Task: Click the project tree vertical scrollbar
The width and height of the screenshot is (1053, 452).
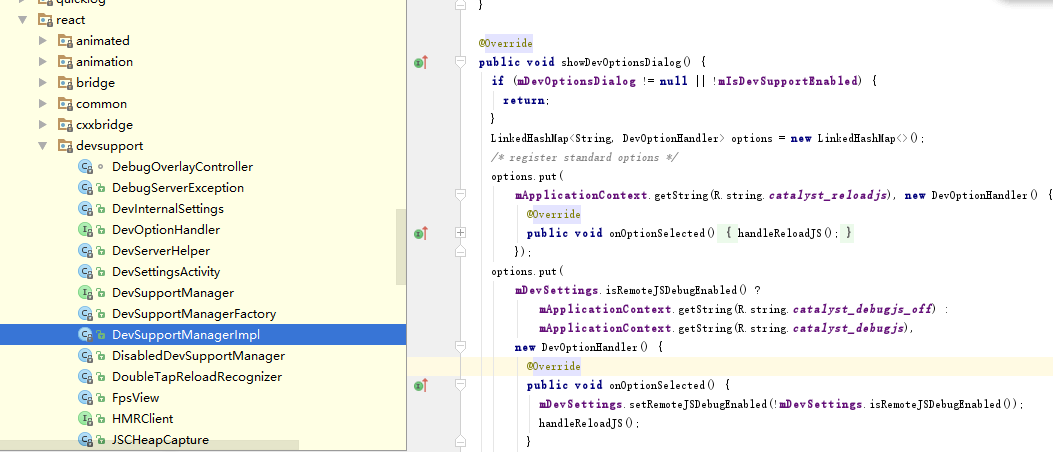Action: coord(401,246)
